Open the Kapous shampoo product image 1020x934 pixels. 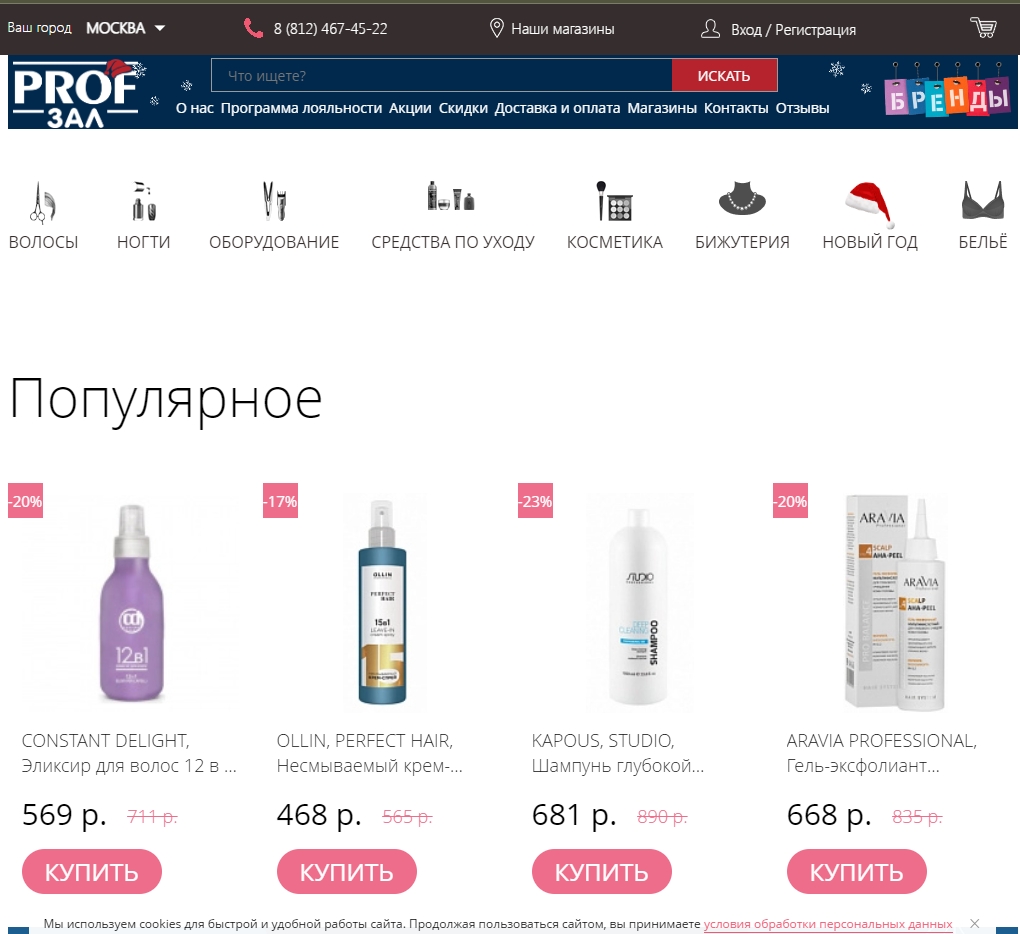638,605
